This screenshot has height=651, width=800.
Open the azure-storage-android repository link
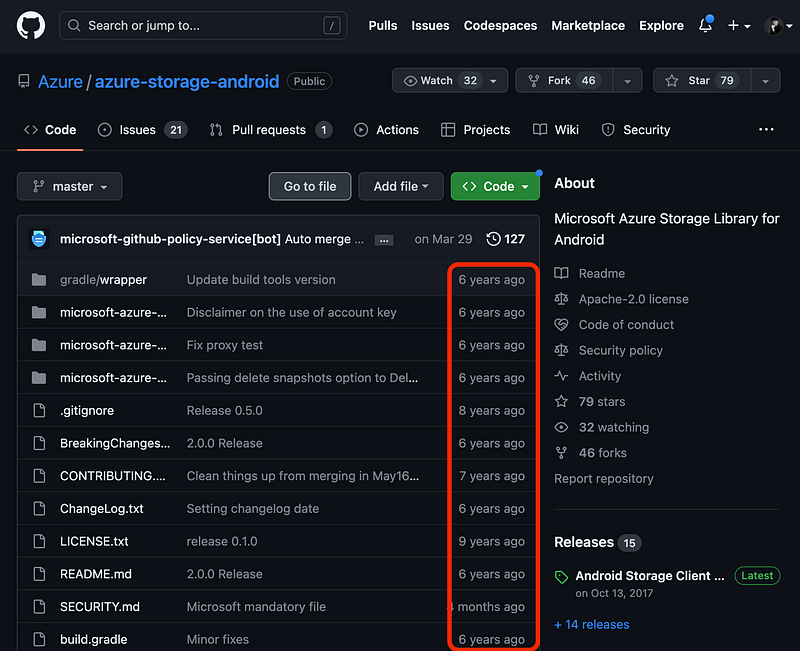pos(187,82)
